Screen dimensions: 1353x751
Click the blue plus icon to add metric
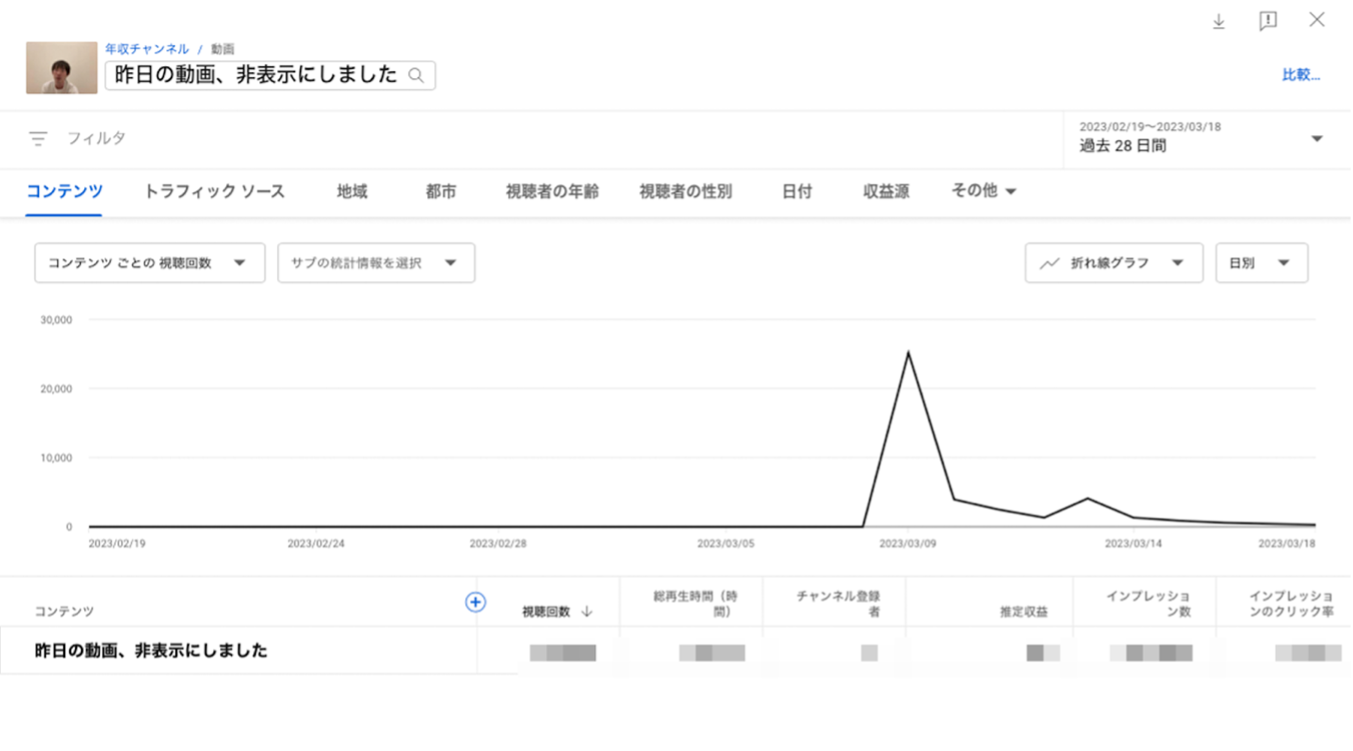[x=475, y=602]
